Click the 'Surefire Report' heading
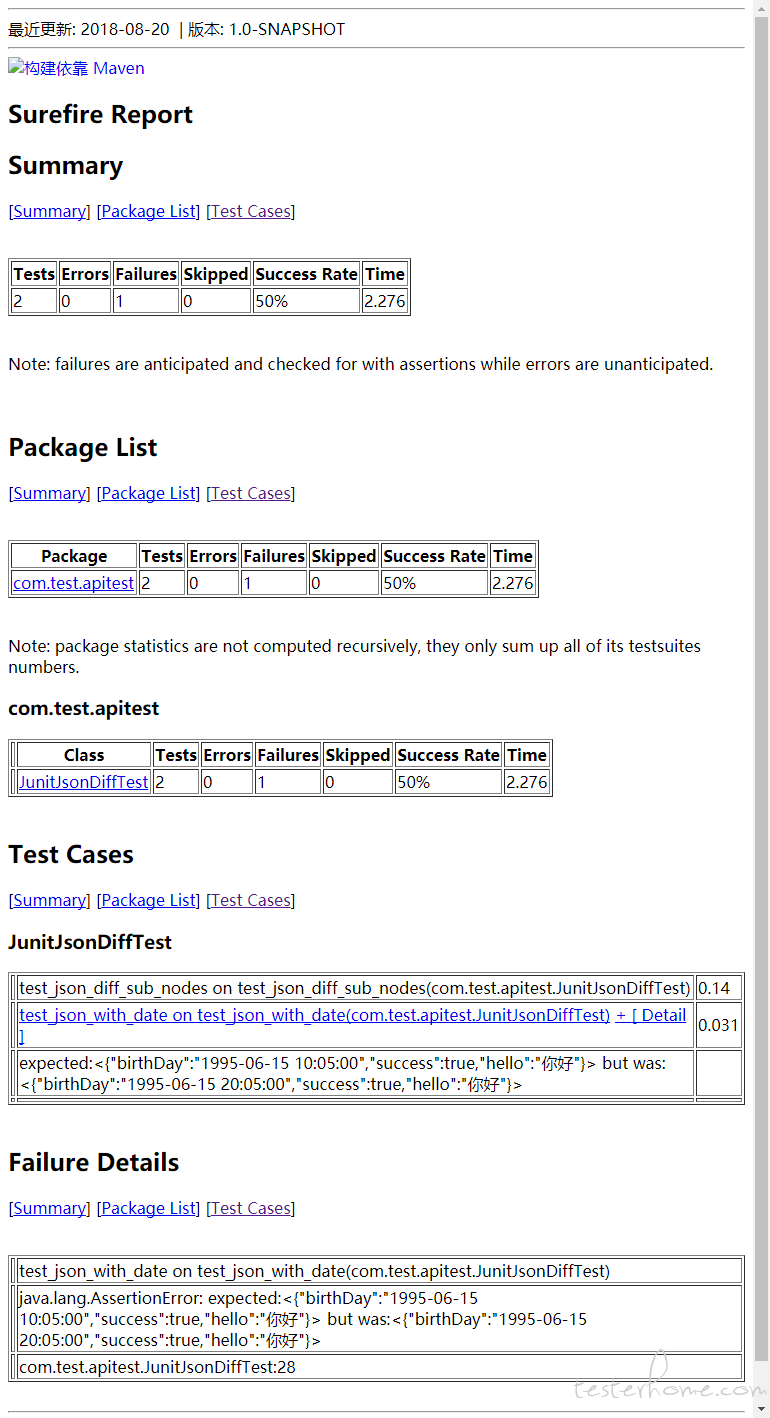 pyautogui.click(x=101, y=115)
